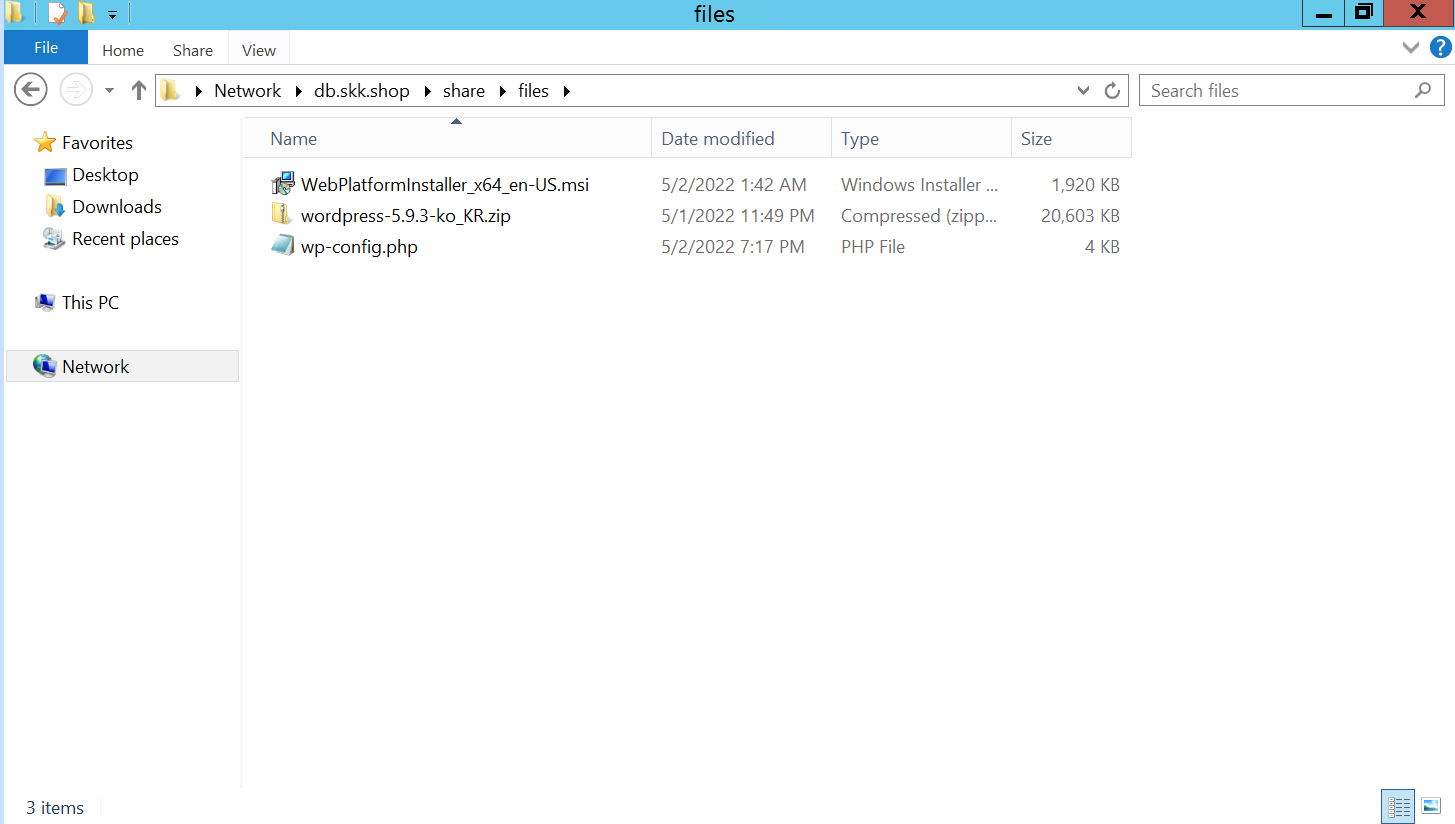
Task: Click the zip folder file icon
Action: (283, 215)
